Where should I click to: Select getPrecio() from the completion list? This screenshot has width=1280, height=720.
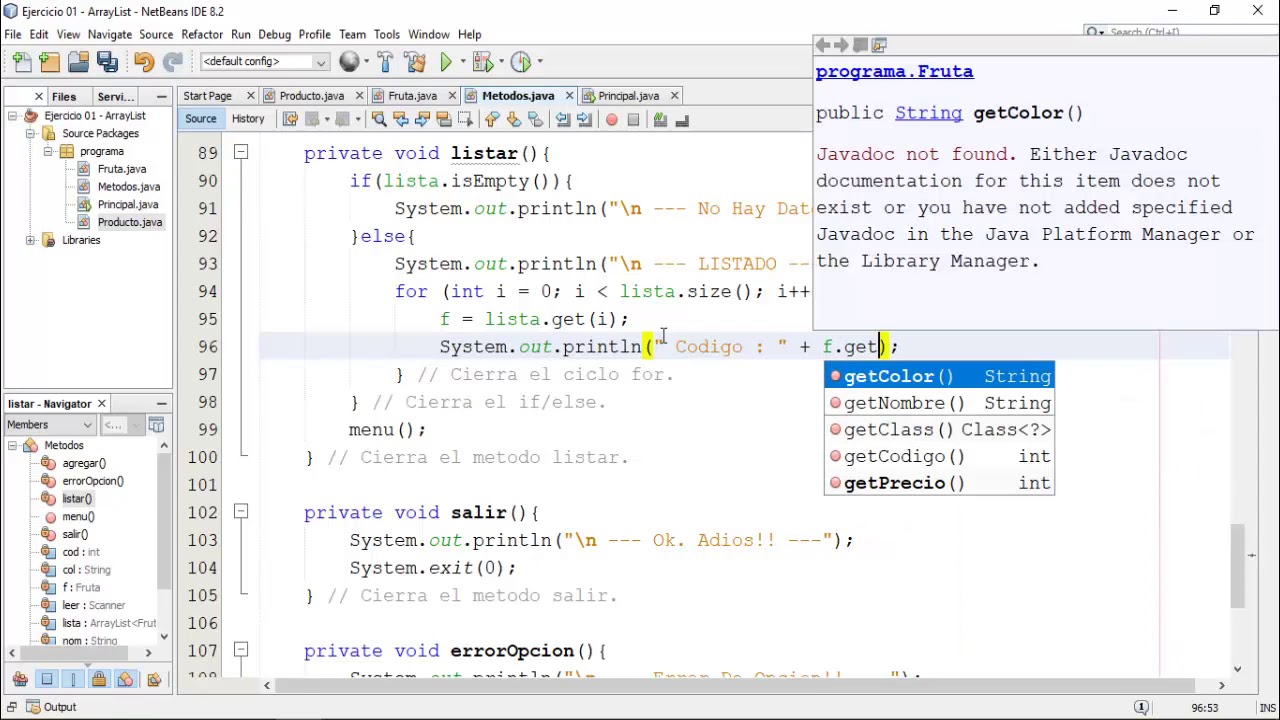939,483
